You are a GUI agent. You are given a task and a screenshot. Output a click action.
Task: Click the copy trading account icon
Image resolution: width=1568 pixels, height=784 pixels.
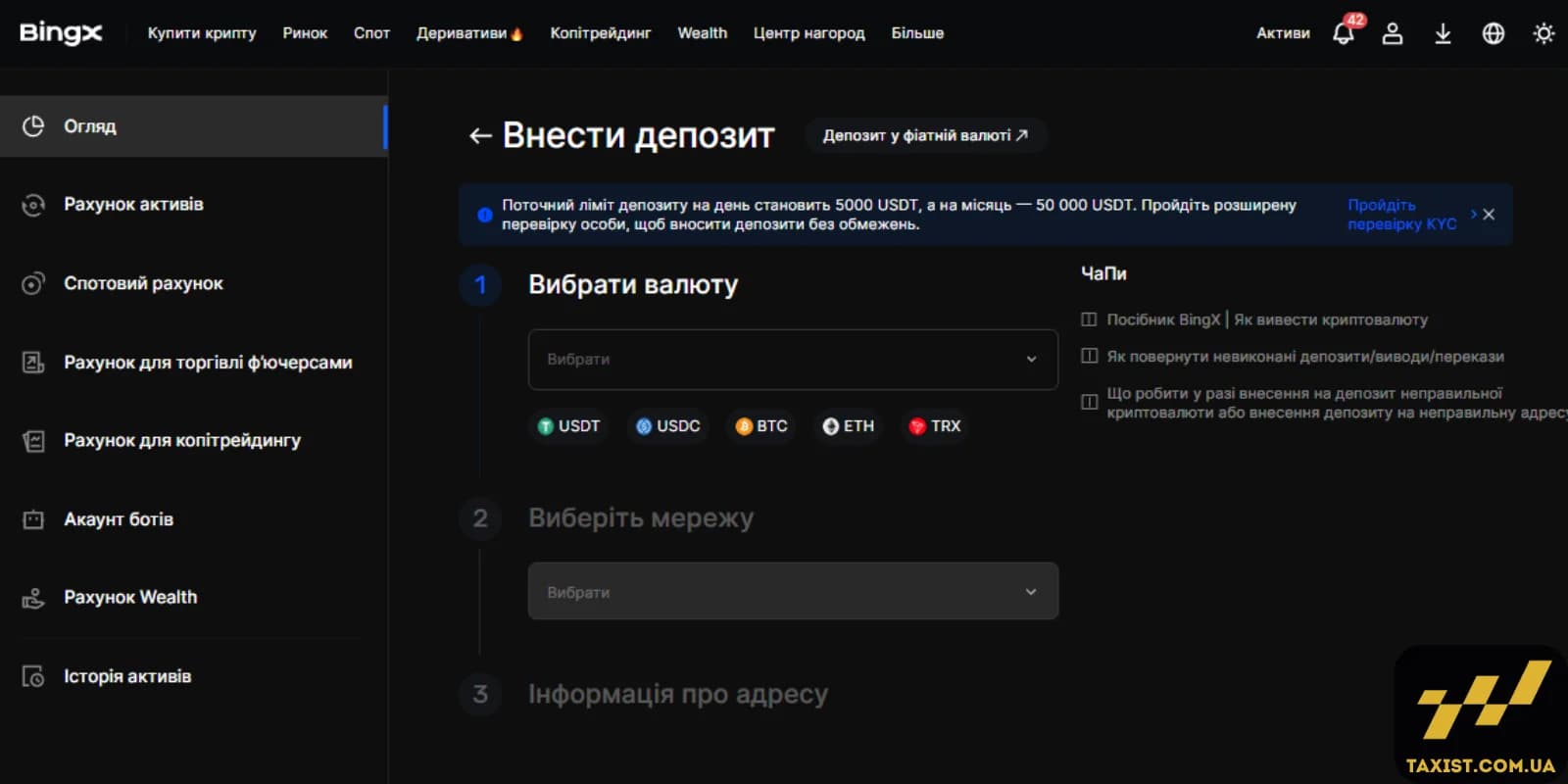pyautogui.click(x=33, y=440)
